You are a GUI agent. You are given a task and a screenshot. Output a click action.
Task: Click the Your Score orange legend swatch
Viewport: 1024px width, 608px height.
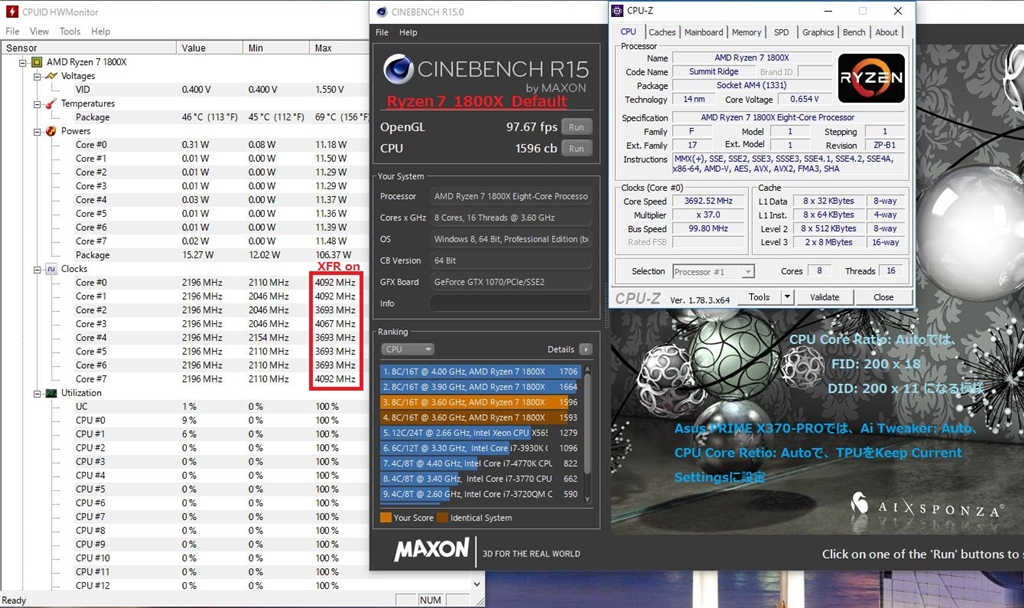(x=385, y=518)
